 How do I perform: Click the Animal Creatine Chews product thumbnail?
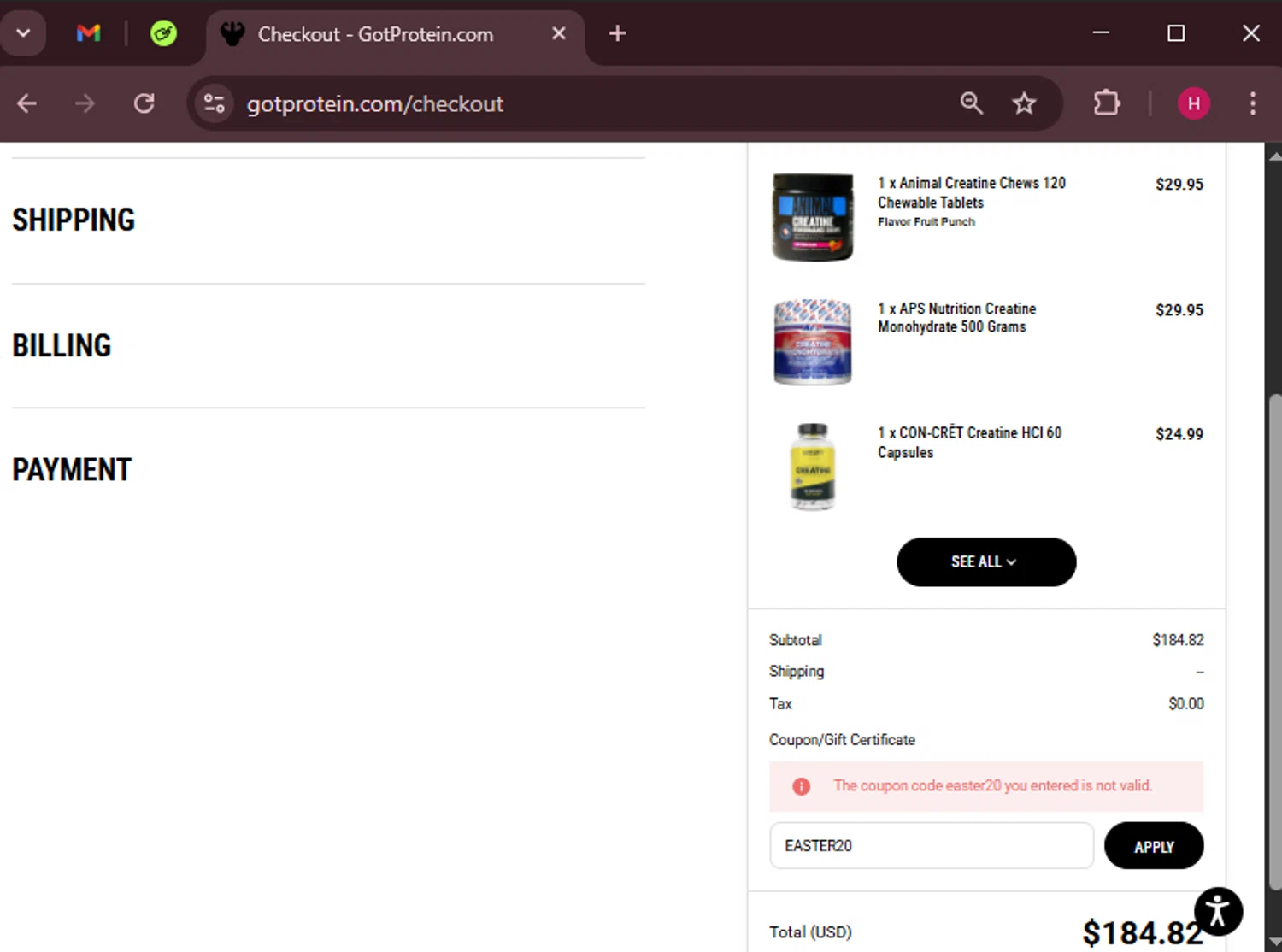[812, 217]
